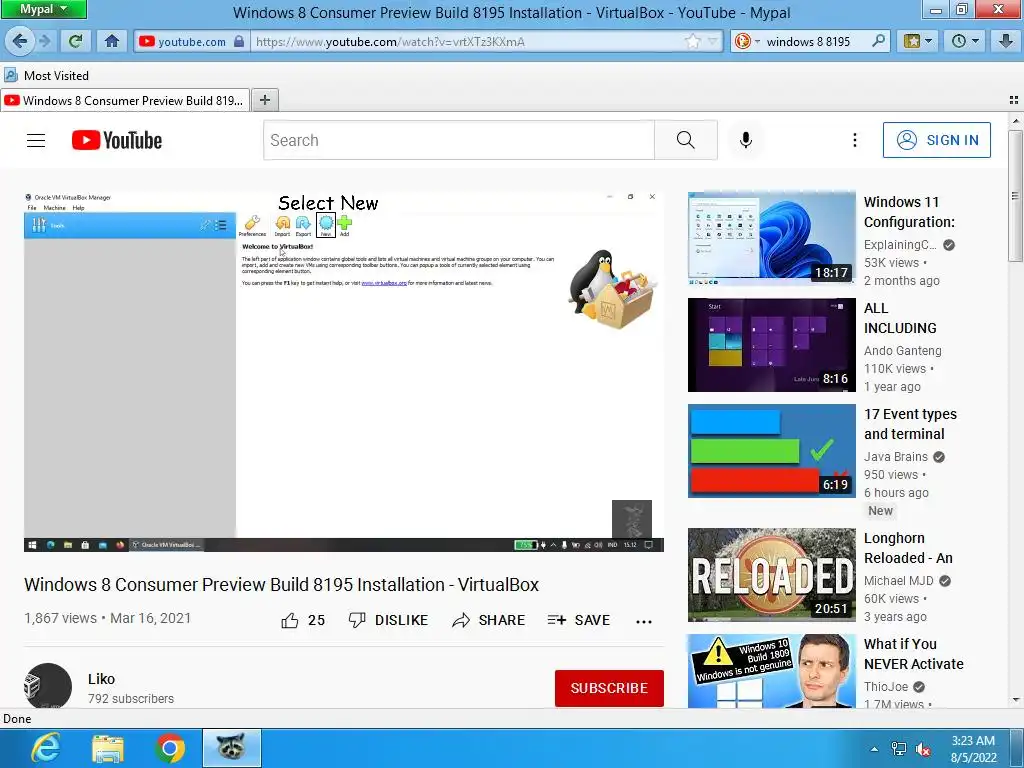Viewport: 1024px width, 768px height.
Task: Launch Internet Explorer from the taskbar
Action: pyautogui.click(x=46, y=748)
